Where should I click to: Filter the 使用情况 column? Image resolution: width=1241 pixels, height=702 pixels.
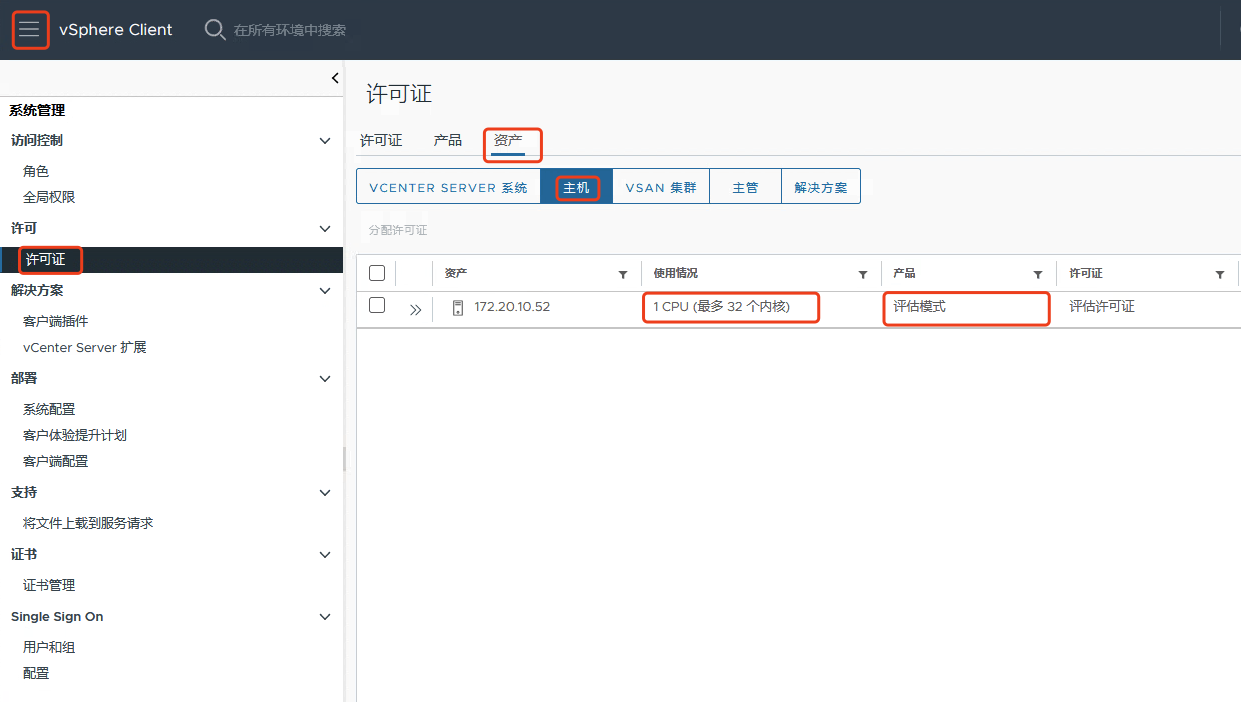pyautogui.click(x=863, y=274)
